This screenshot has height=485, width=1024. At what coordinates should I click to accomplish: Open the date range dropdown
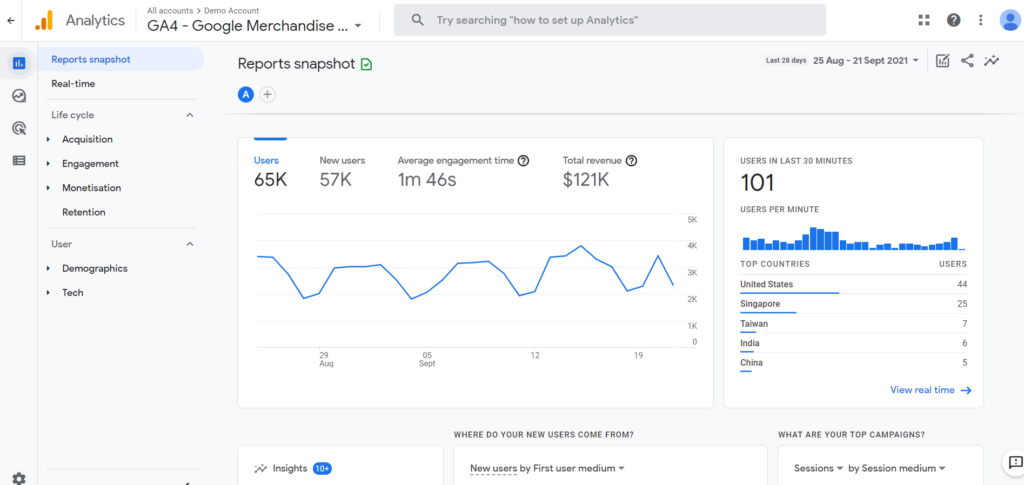click(865, 60)
